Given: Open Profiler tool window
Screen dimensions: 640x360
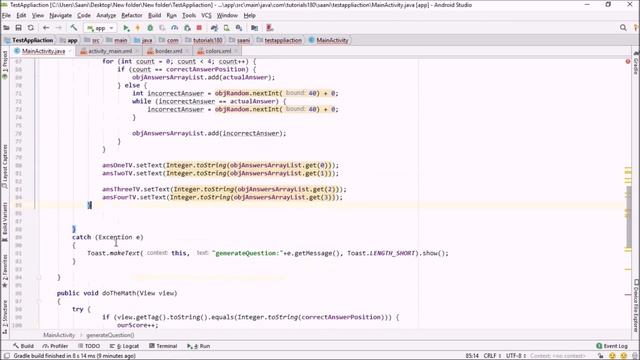Looking at the screenshot, I should coord(55,346).
